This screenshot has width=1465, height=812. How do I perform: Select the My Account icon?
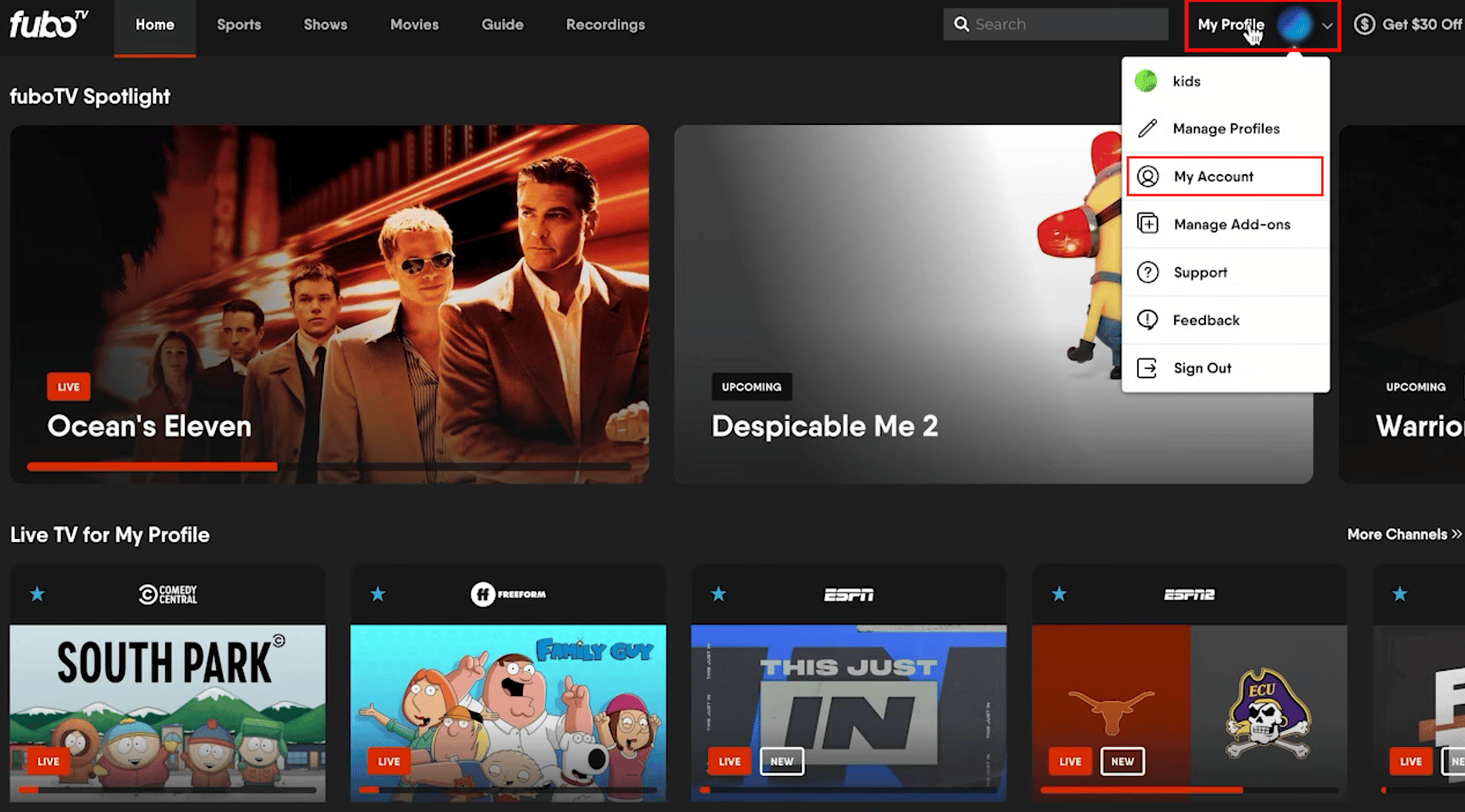click(1149, 176)
